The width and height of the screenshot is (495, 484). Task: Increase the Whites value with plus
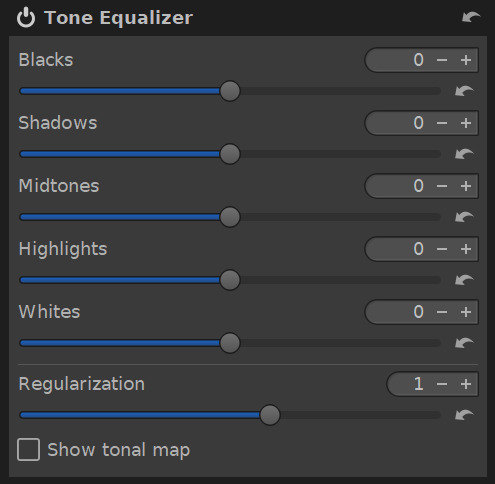466,312
